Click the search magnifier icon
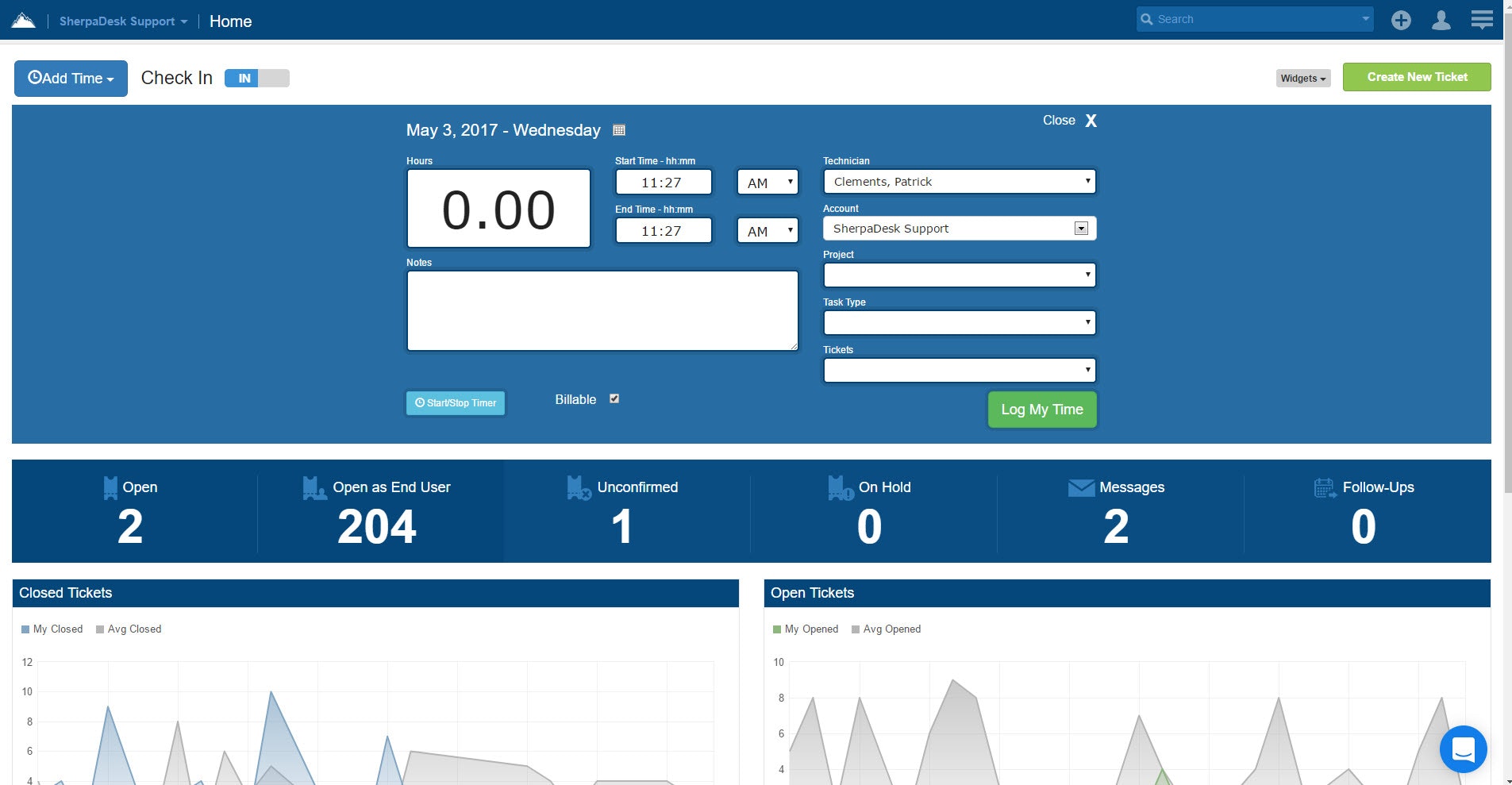 tap(1147, 19)
